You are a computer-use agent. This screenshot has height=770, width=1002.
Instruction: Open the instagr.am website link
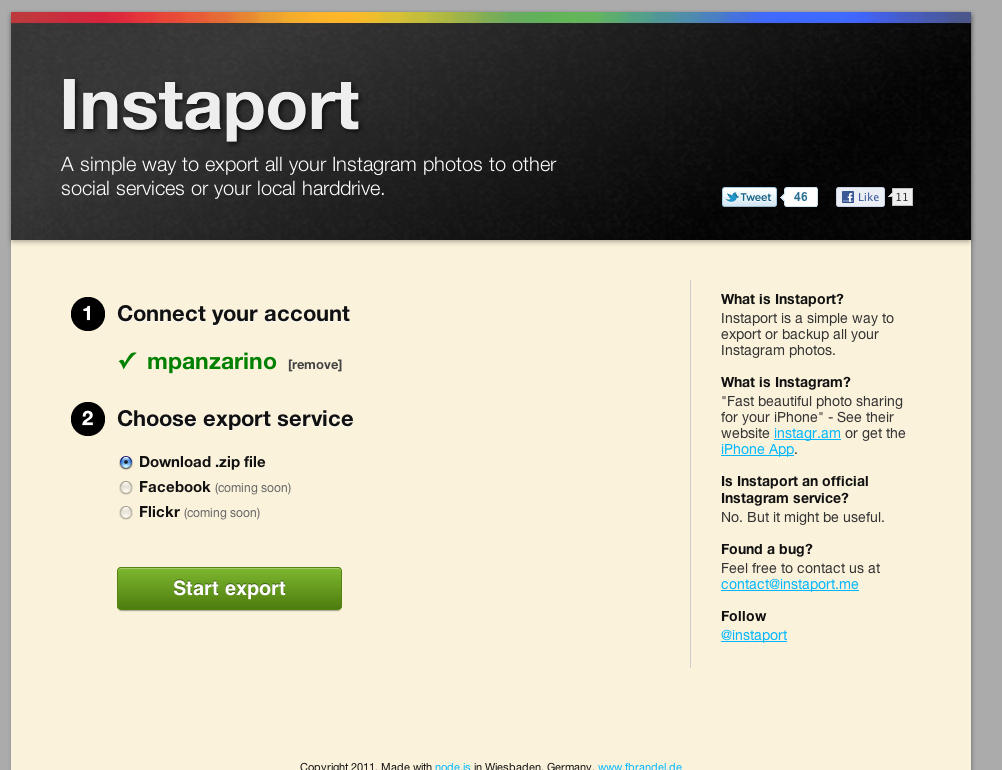807,433
